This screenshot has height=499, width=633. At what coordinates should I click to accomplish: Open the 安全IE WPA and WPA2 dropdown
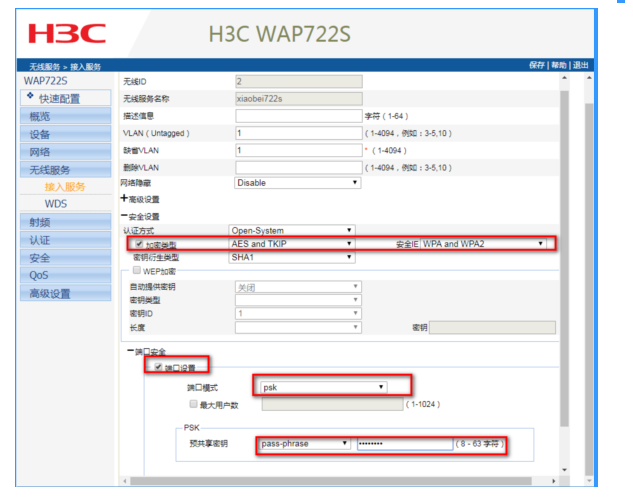coord(484,244)
